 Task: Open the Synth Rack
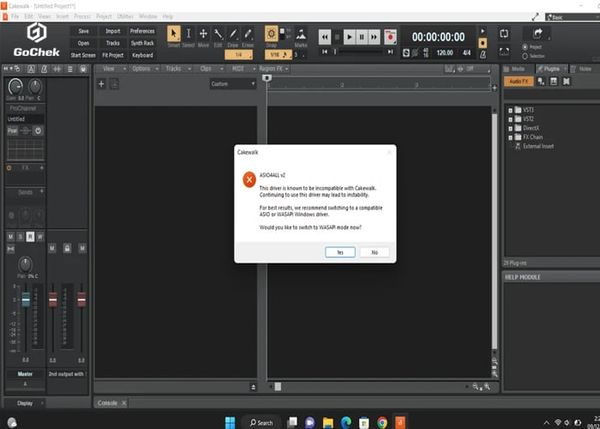pyautogui.click(x=142, y=43)
